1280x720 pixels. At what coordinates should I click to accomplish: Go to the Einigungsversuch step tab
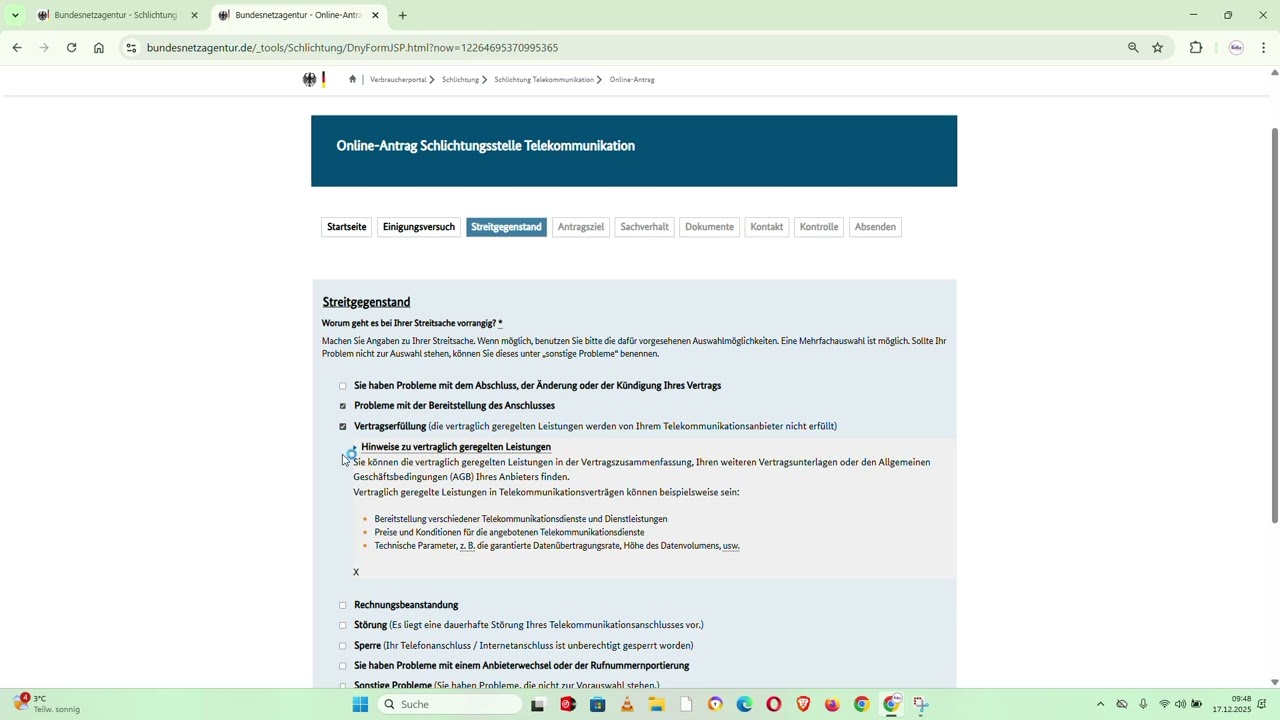[419, 227]
